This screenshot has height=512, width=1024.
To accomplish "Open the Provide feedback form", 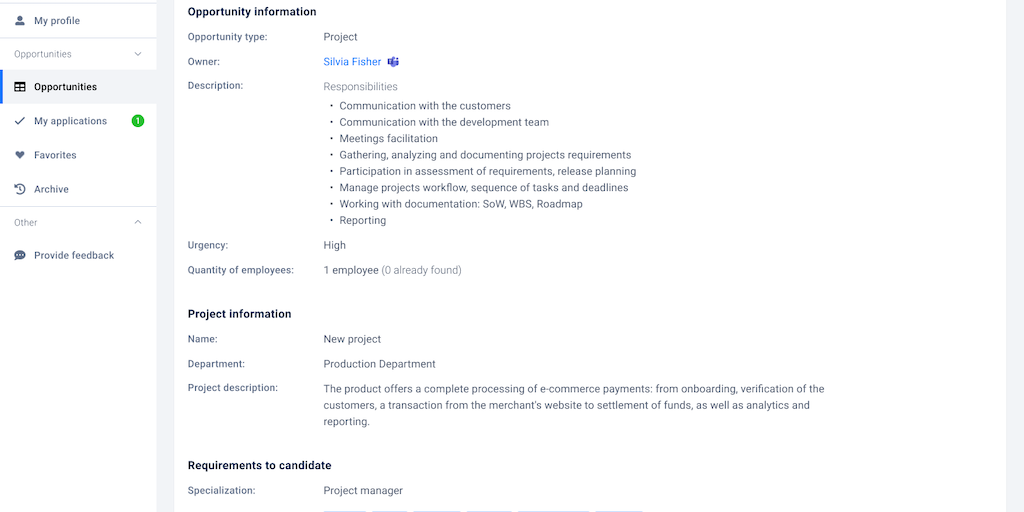I will (x=74, y=255).
